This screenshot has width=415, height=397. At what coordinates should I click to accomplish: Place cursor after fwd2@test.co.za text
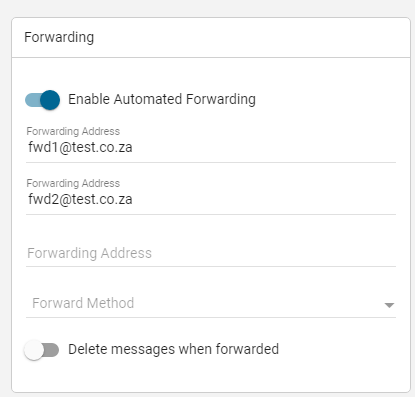(x=133, y=199)
